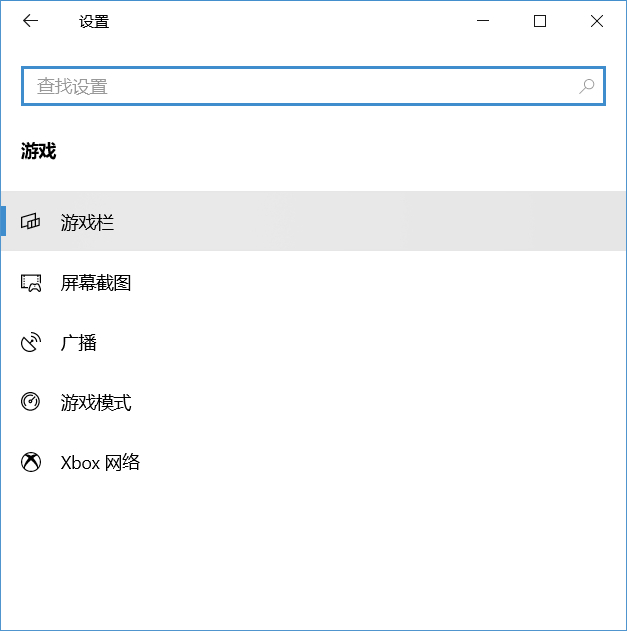Switch to the 游戏模式 section
Viewport: 627px width, 631px height.
click(96, 403)
